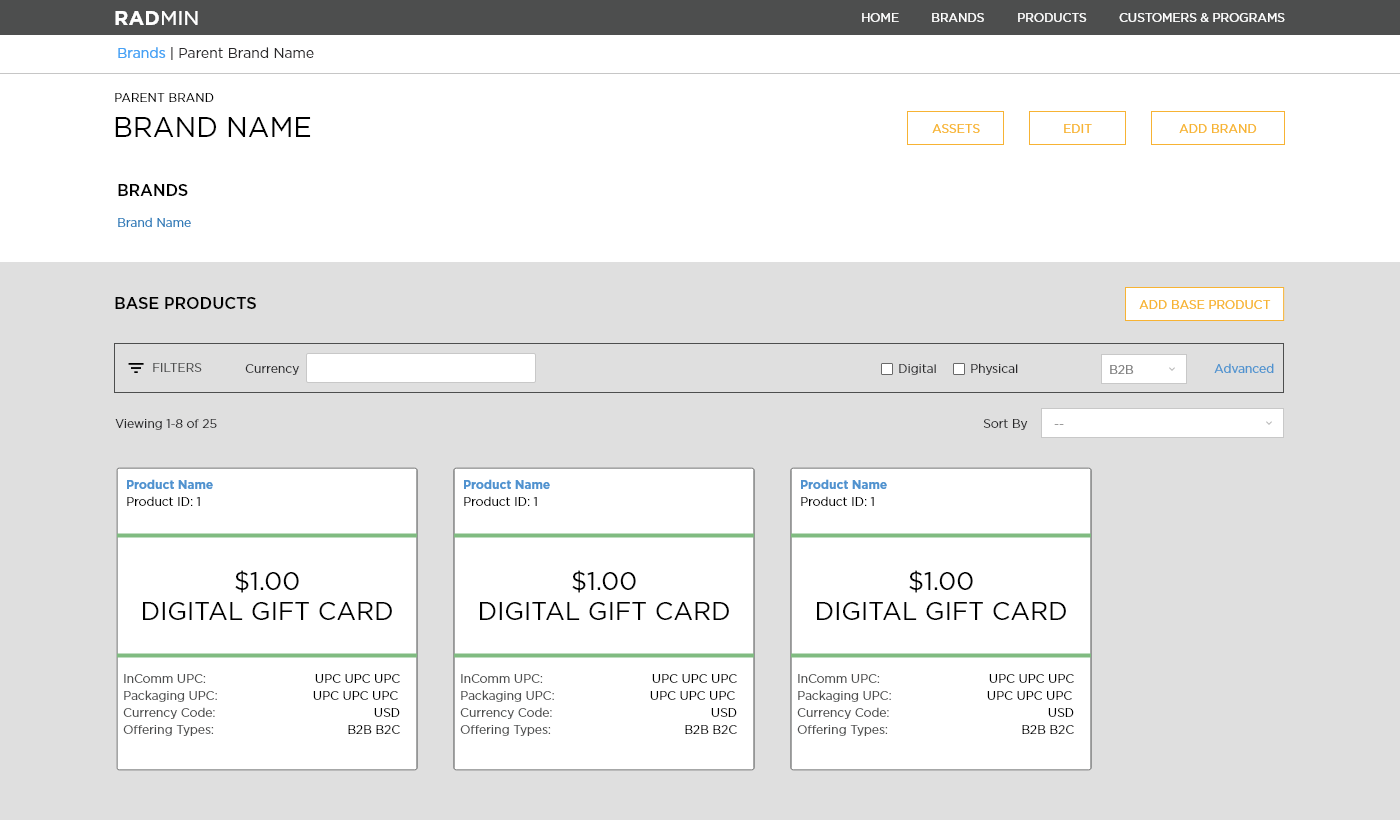Click the Add Base Product button

pos(1204,304)
